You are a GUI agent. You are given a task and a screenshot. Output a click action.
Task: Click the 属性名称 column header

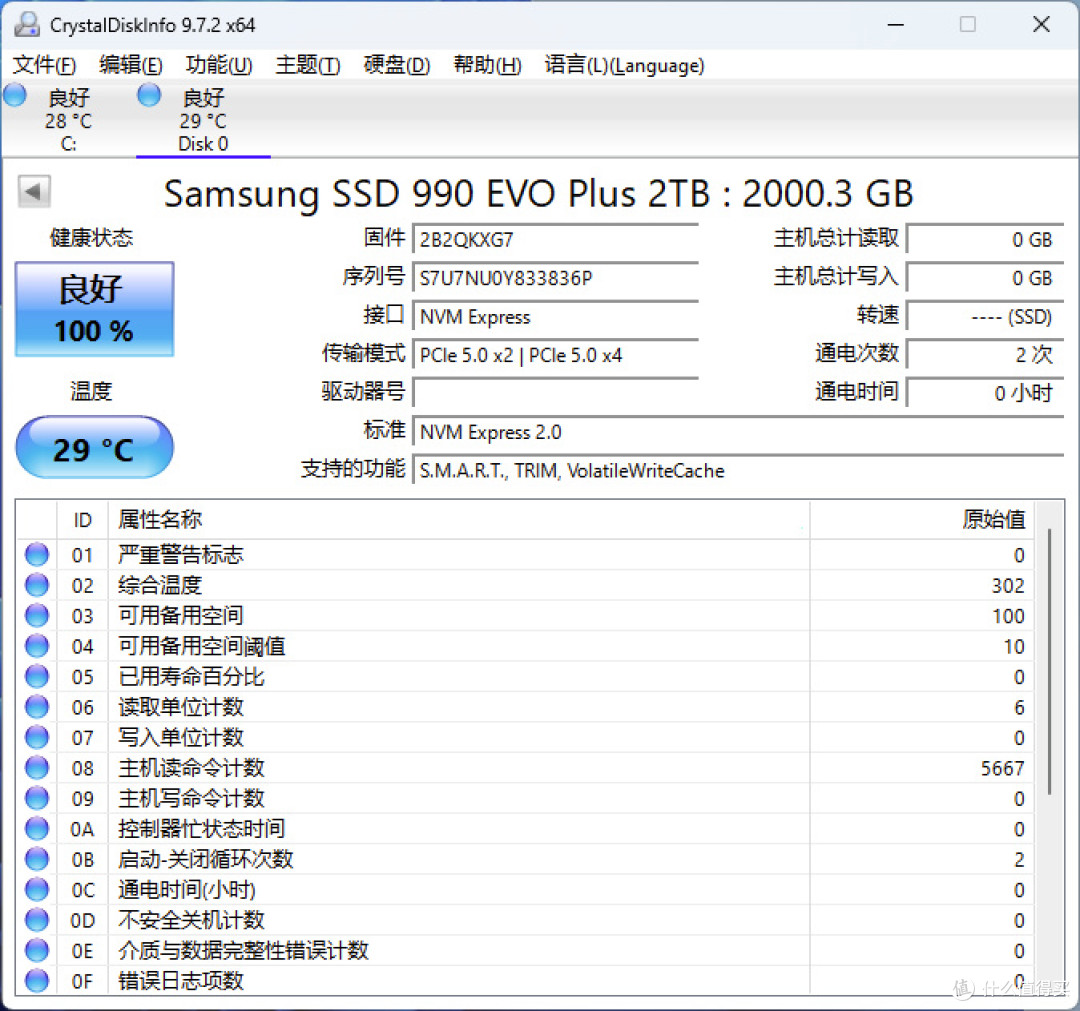tap(459, 520)
